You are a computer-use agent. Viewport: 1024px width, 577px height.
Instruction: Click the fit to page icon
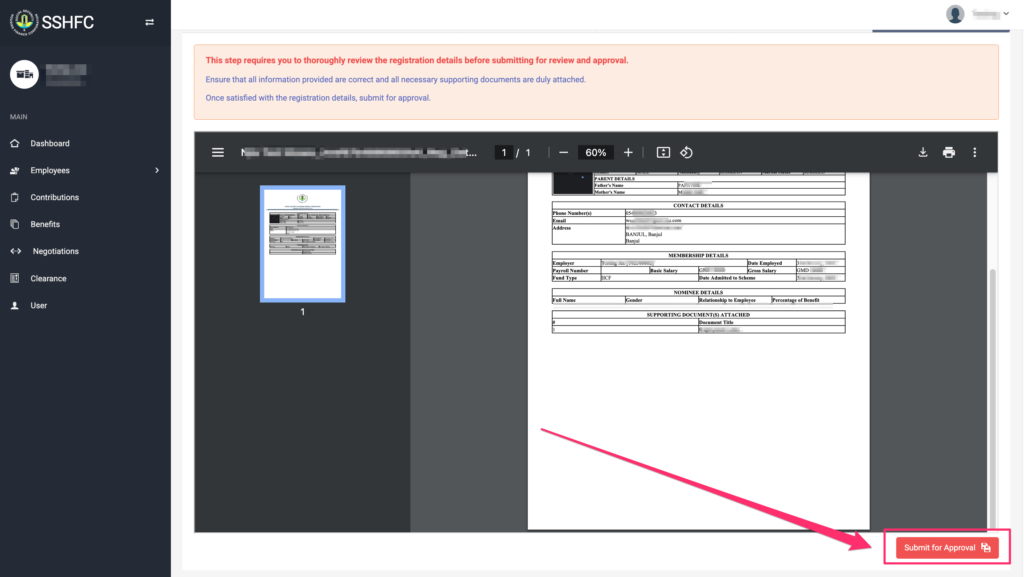pos(663,152)
